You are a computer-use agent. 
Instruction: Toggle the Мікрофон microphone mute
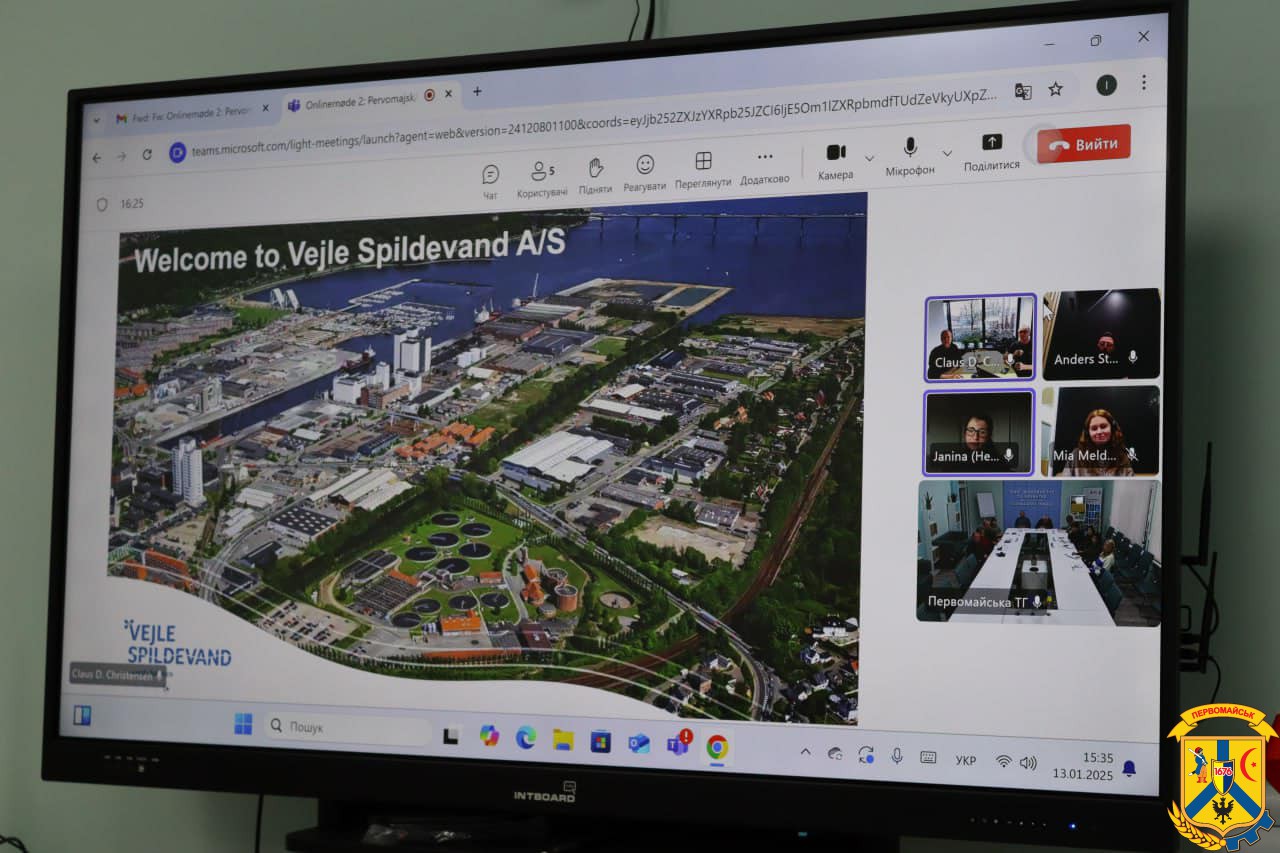click(x=910, y=156)
